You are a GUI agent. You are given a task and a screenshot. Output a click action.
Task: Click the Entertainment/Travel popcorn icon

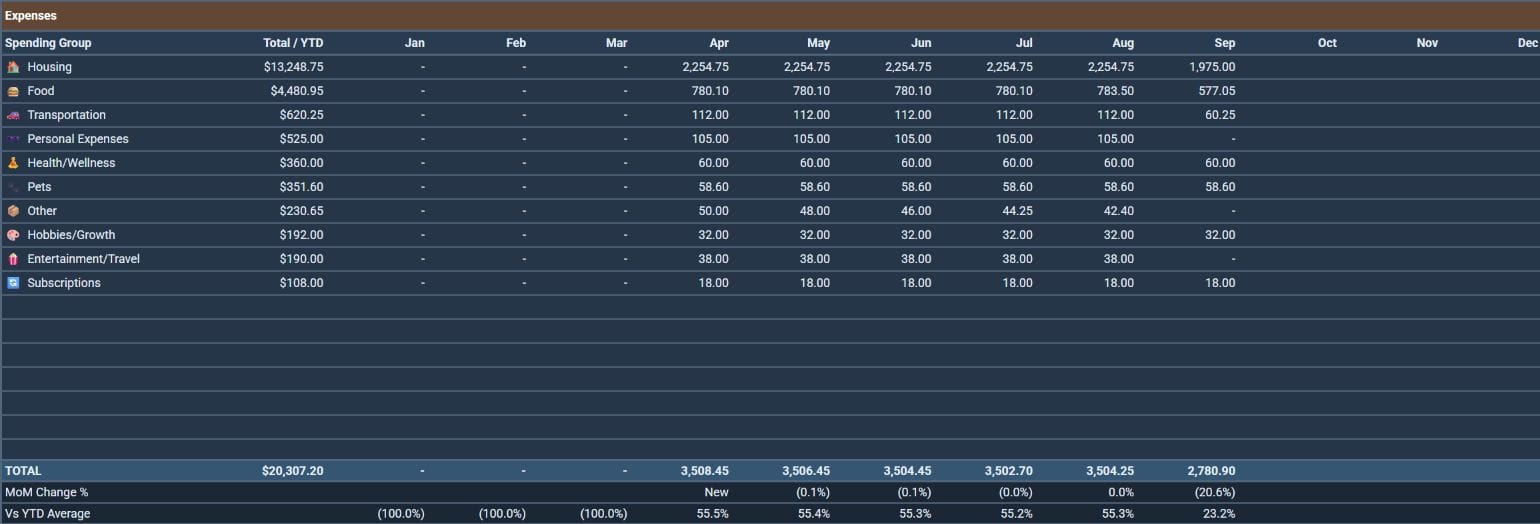tap(13, 259)
